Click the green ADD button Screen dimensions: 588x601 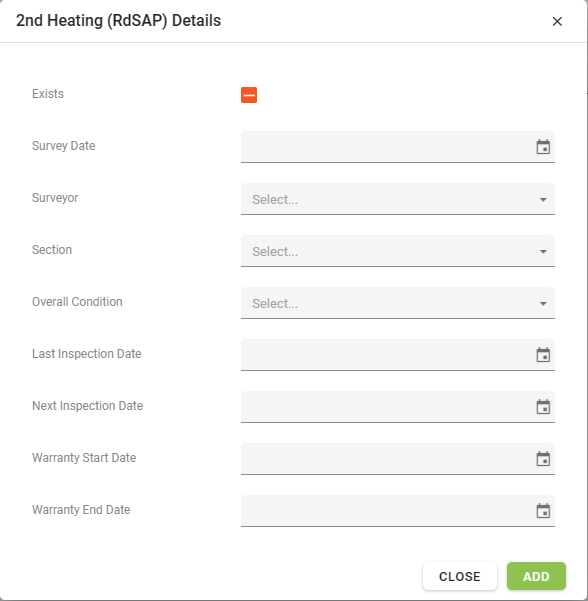(x=536, y=576)
